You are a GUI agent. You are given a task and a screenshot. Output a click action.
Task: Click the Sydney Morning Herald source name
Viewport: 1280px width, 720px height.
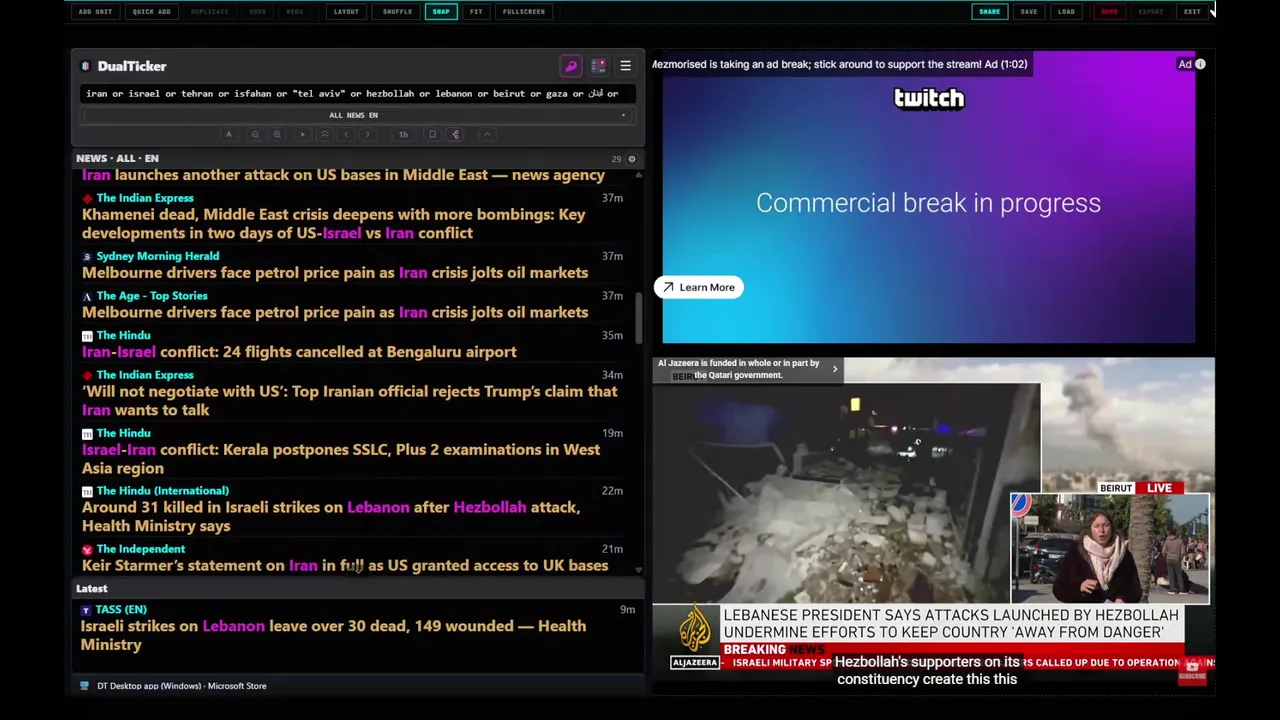point(157,256)
